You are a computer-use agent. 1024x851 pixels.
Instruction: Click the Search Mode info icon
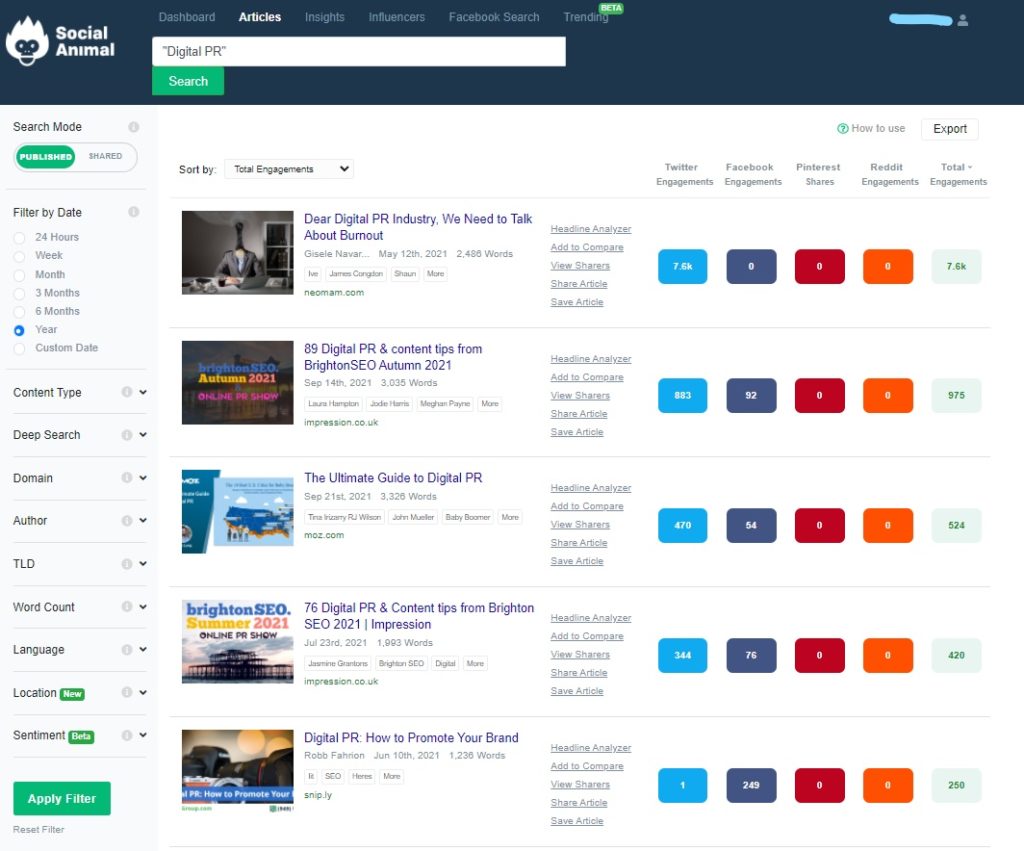point(133,127)
